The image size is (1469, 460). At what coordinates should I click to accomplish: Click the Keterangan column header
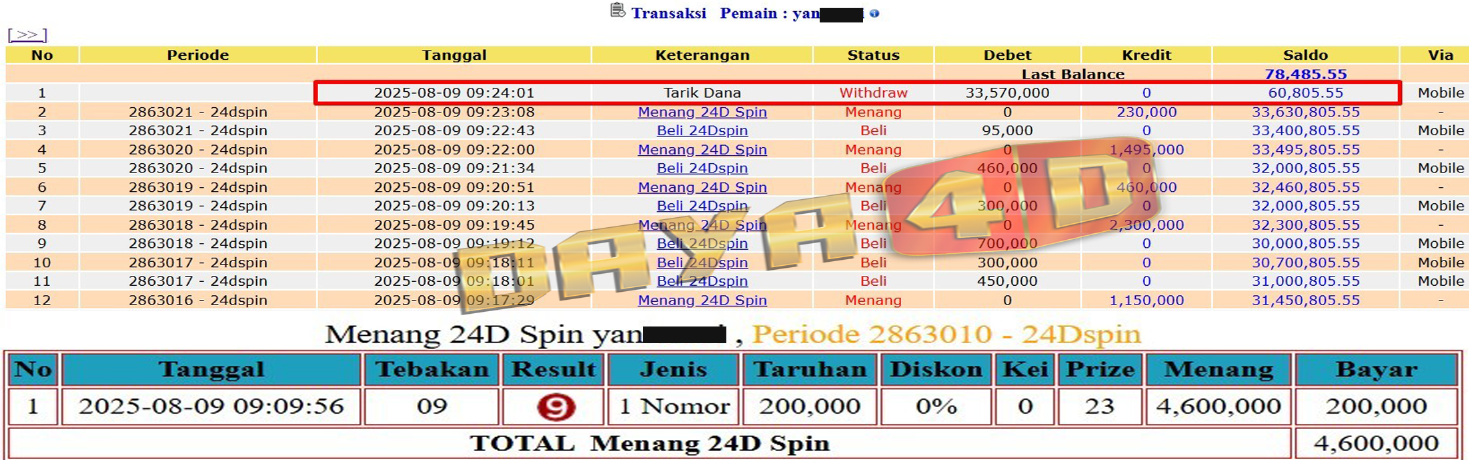coord(702,55)
